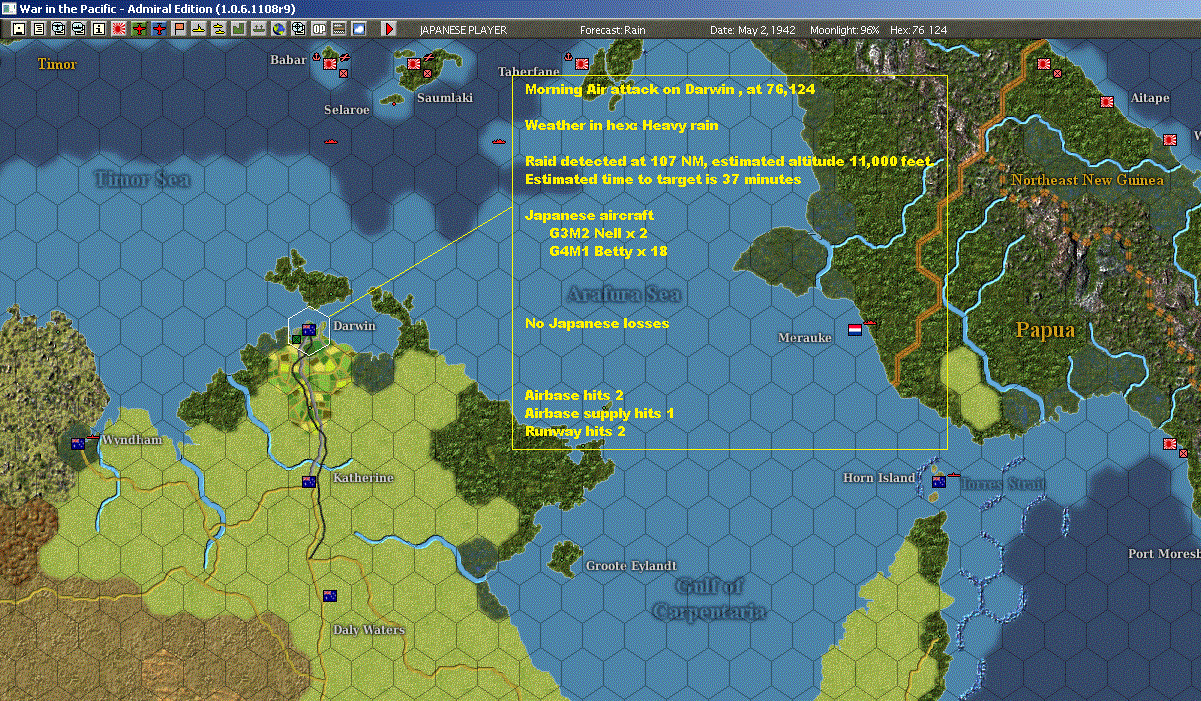Click "Morning Air attack on Darwin" line

(x=670, y=90)
